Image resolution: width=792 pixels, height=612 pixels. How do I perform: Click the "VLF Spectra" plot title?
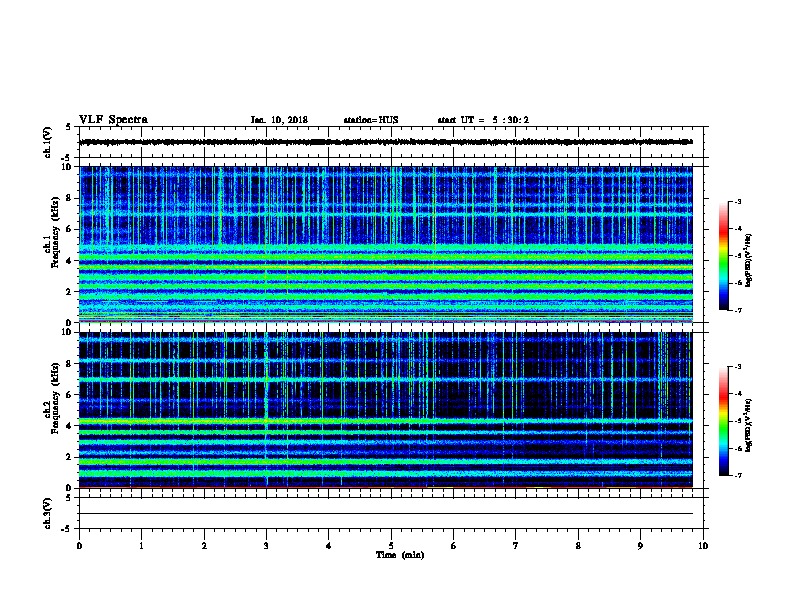pos(113,120)
